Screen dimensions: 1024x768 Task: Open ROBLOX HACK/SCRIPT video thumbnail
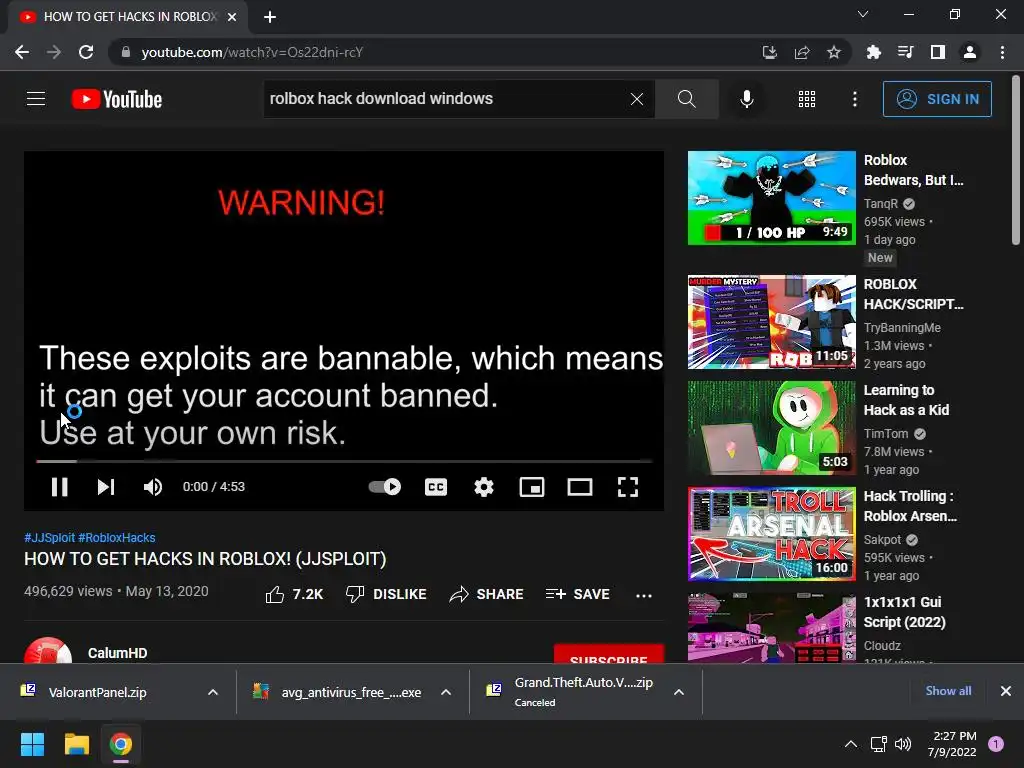click(771, 322)
